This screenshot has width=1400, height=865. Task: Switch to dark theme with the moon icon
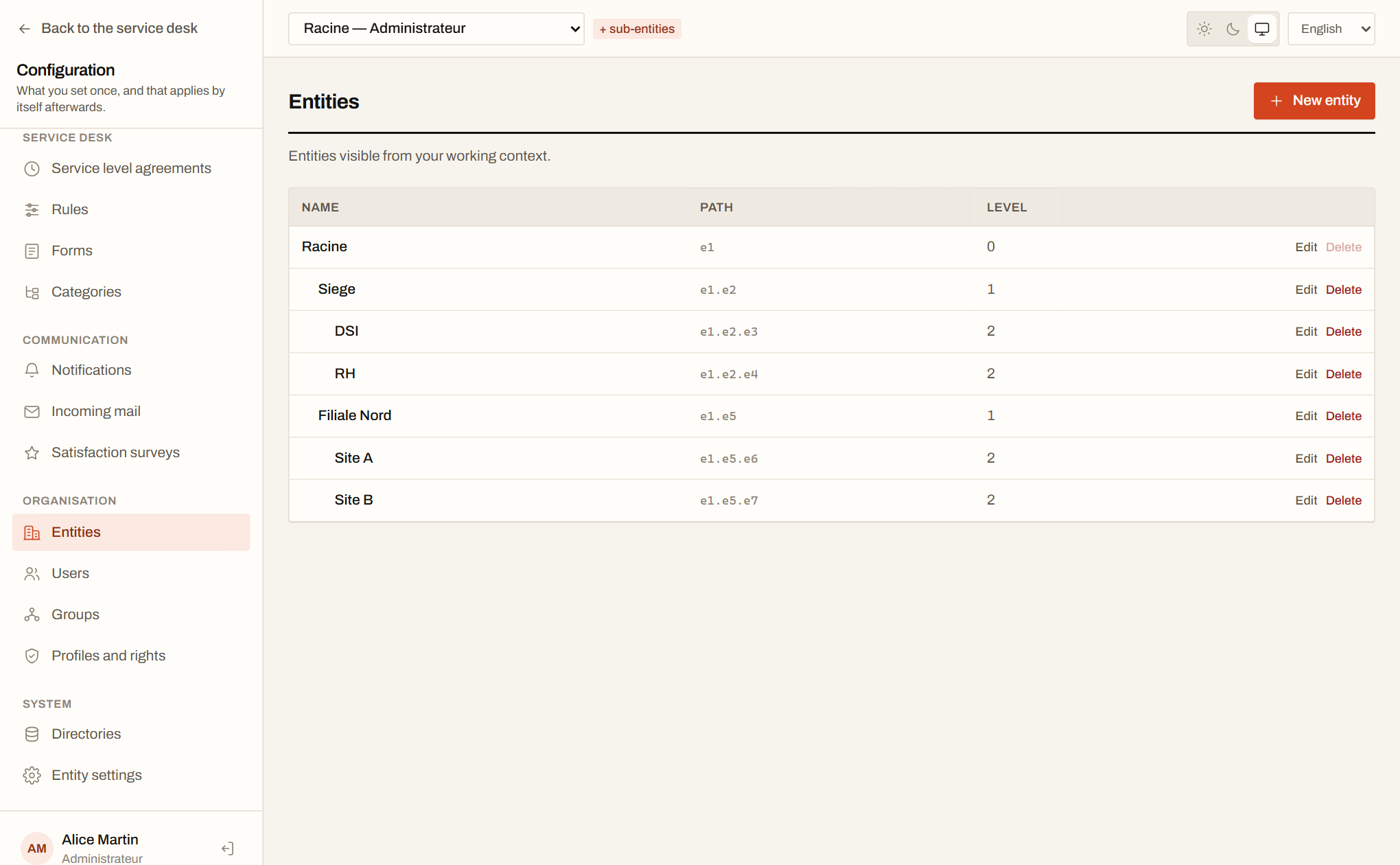click(x=1233, y=29)
